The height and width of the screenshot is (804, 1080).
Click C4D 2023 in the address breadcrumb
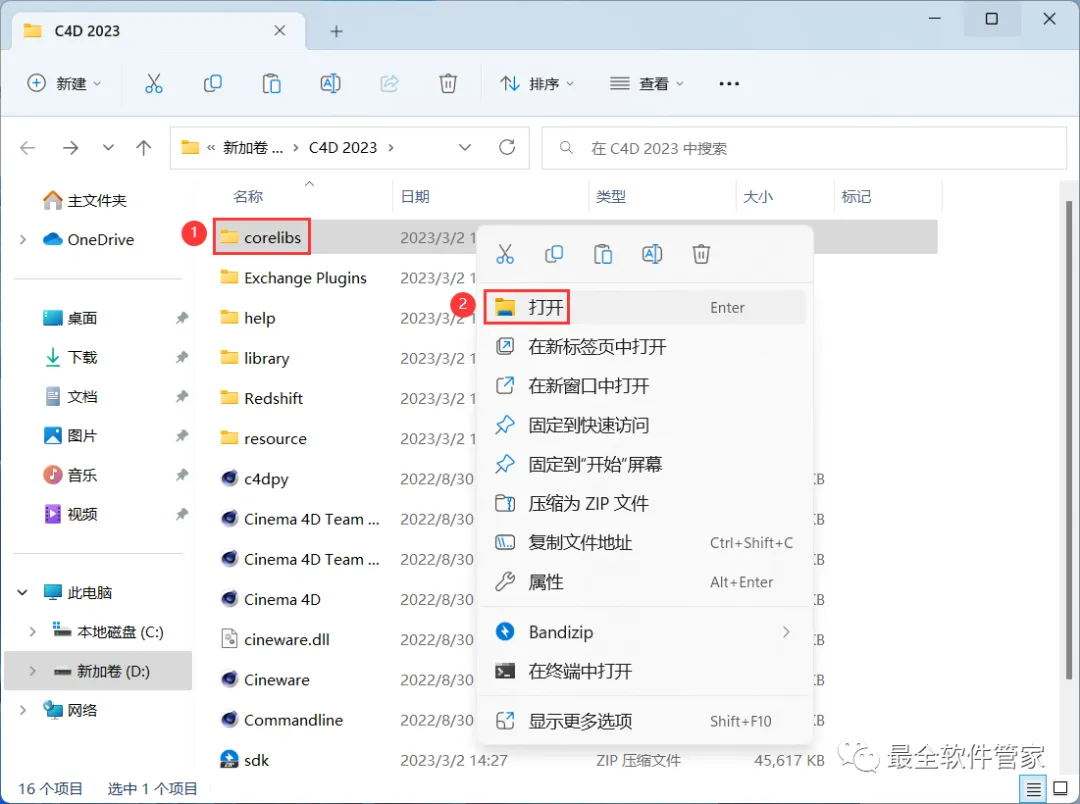coord(343,147)
